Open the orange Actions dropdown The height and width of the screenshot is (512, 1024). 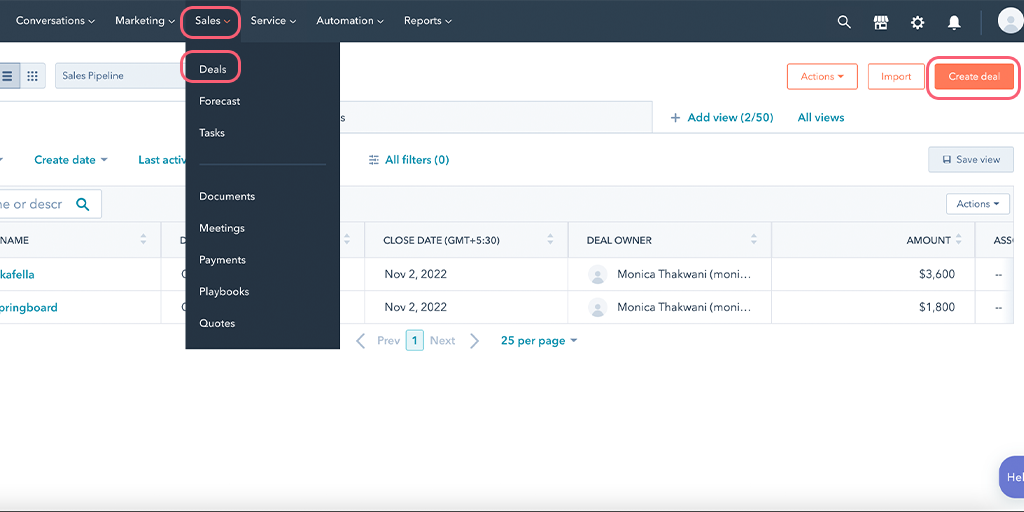pyautogui.click(x=822, y=76)
